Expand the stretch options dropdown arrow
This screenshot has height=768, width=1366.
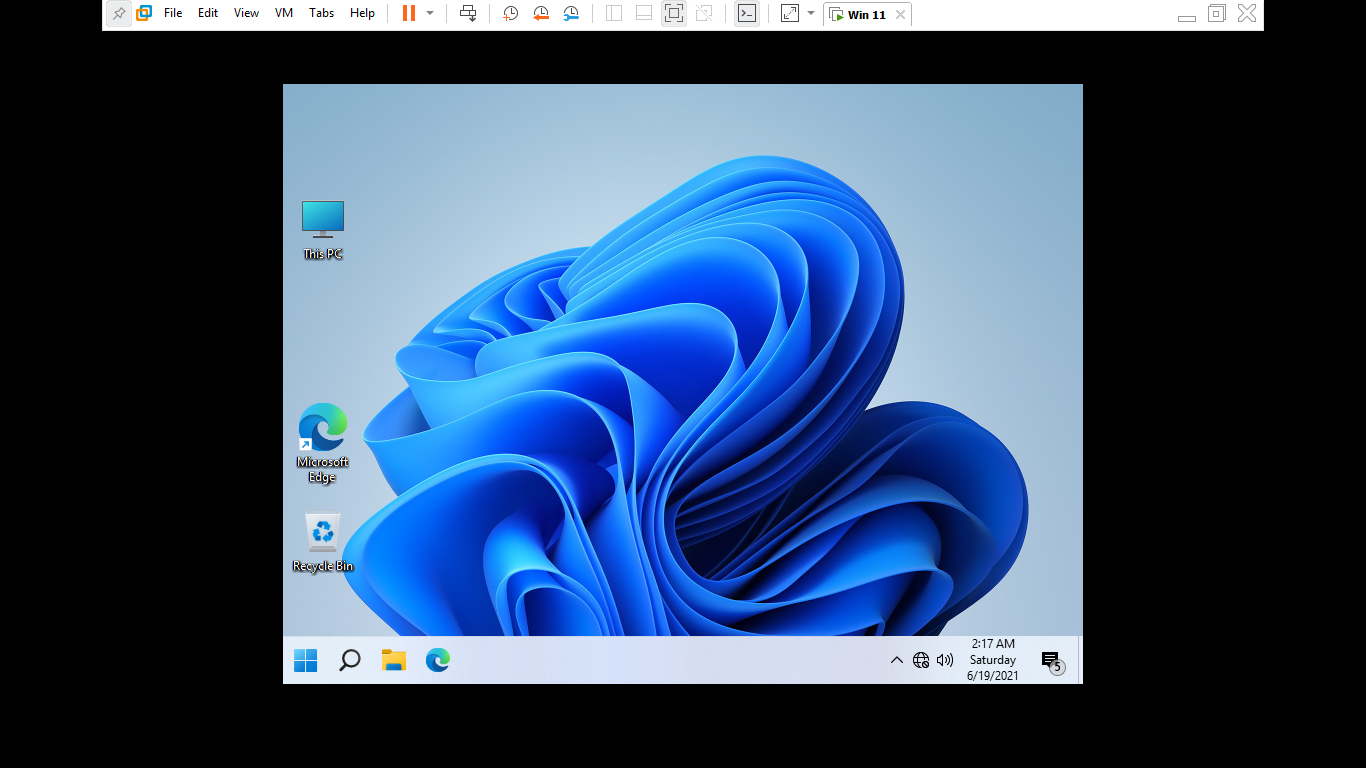(x=811, y=14)
